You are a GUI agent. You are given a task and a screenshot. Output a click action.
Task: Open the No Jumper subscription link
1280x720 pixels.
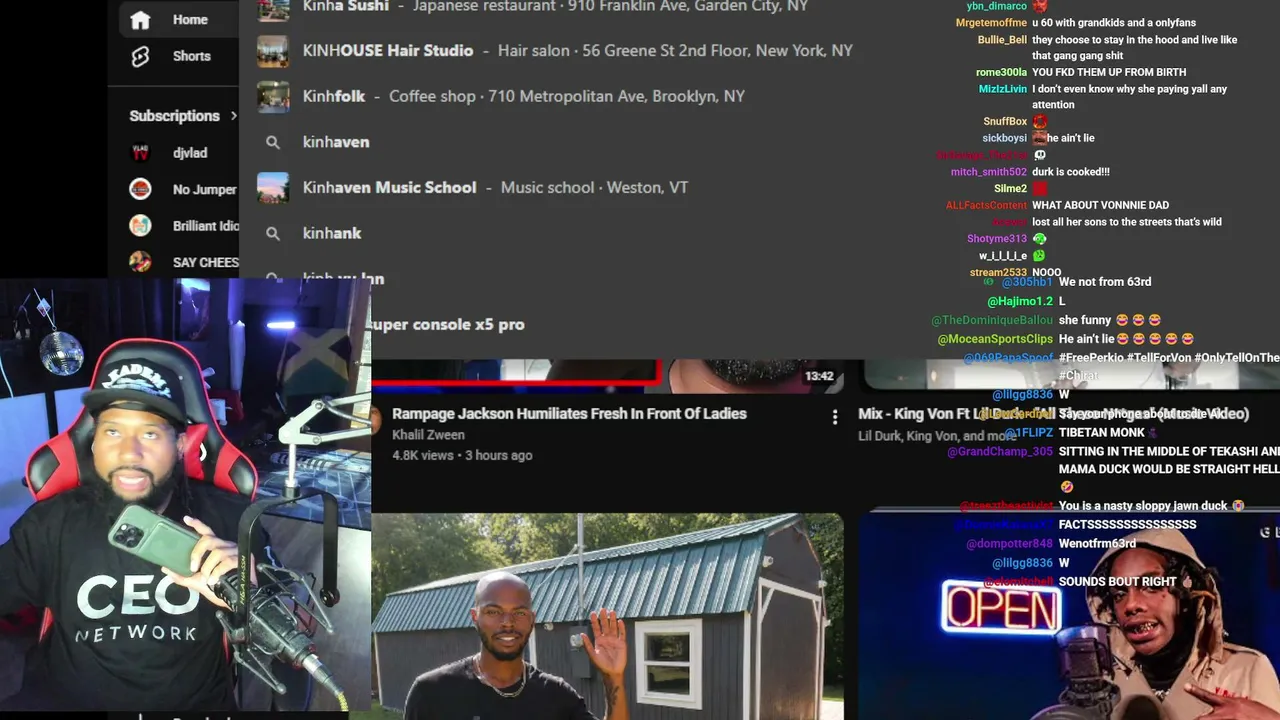pos(205,189)
